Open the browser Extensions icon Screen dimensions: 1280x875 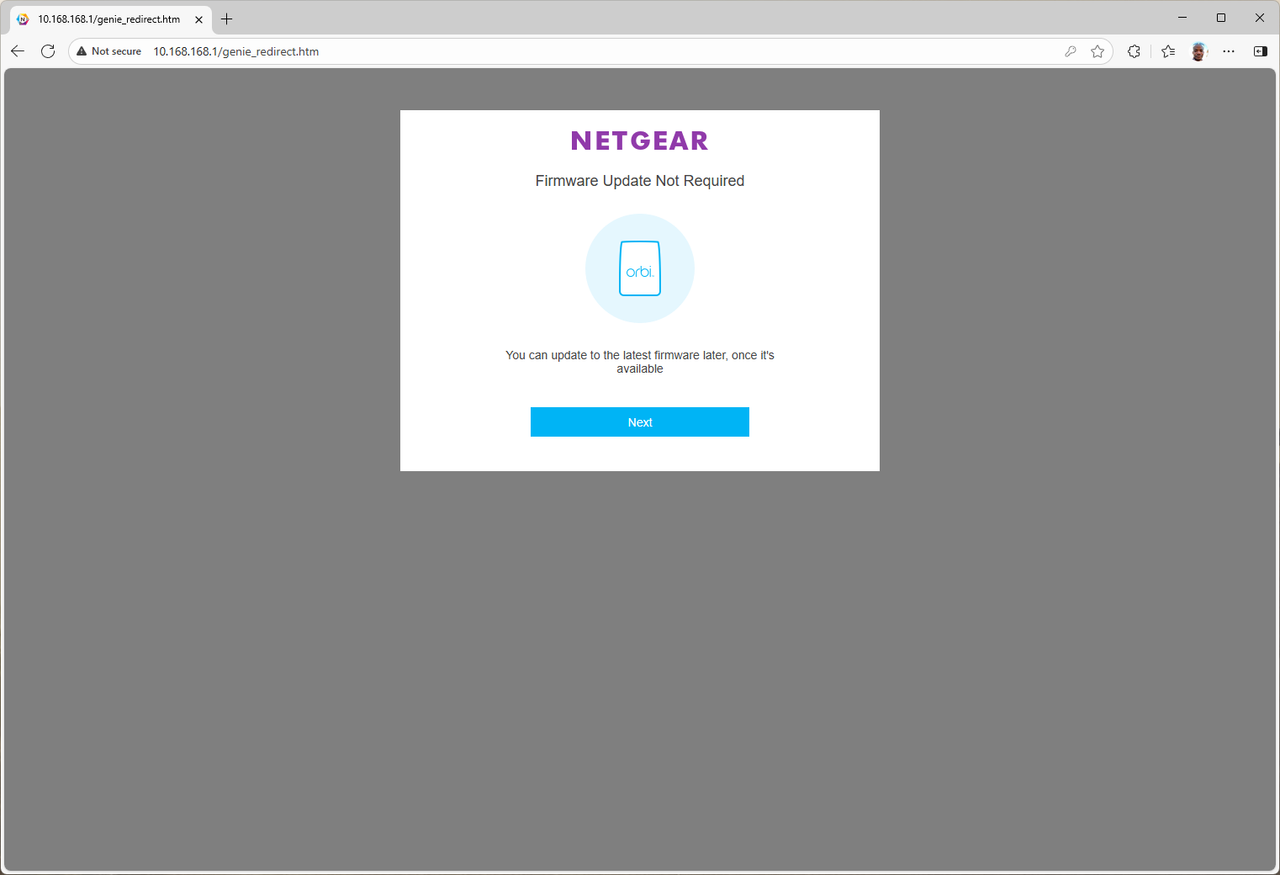[1134, 51]
